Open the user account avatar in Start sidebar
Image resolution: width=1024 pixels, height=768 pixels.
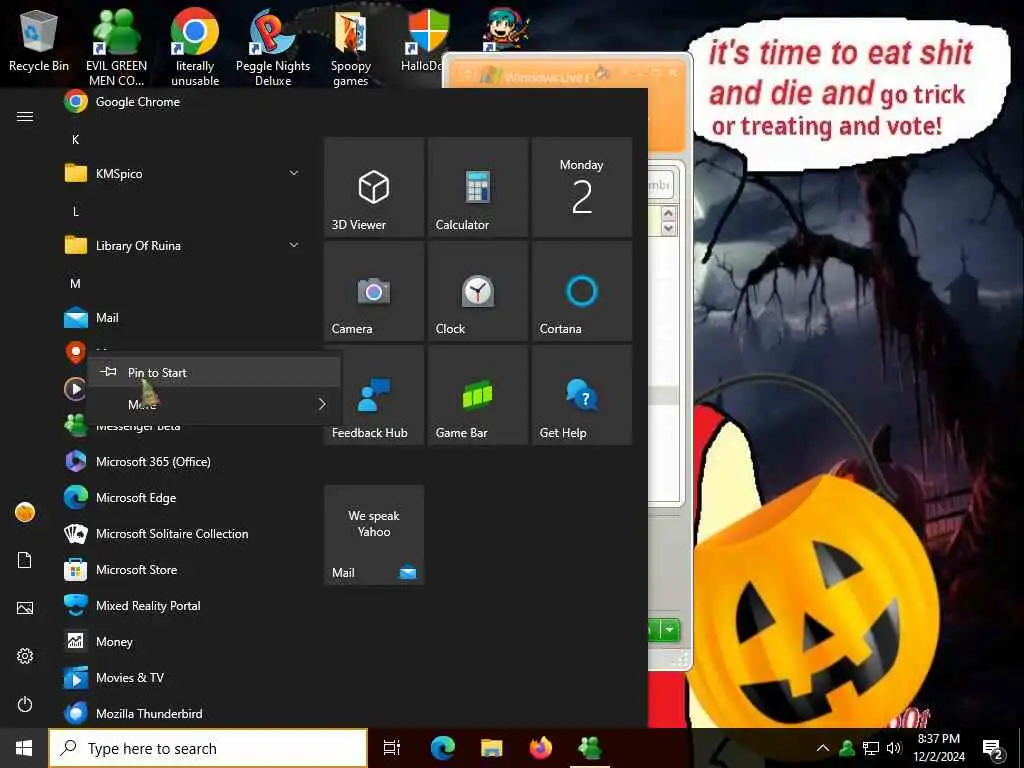coord(25,512)
